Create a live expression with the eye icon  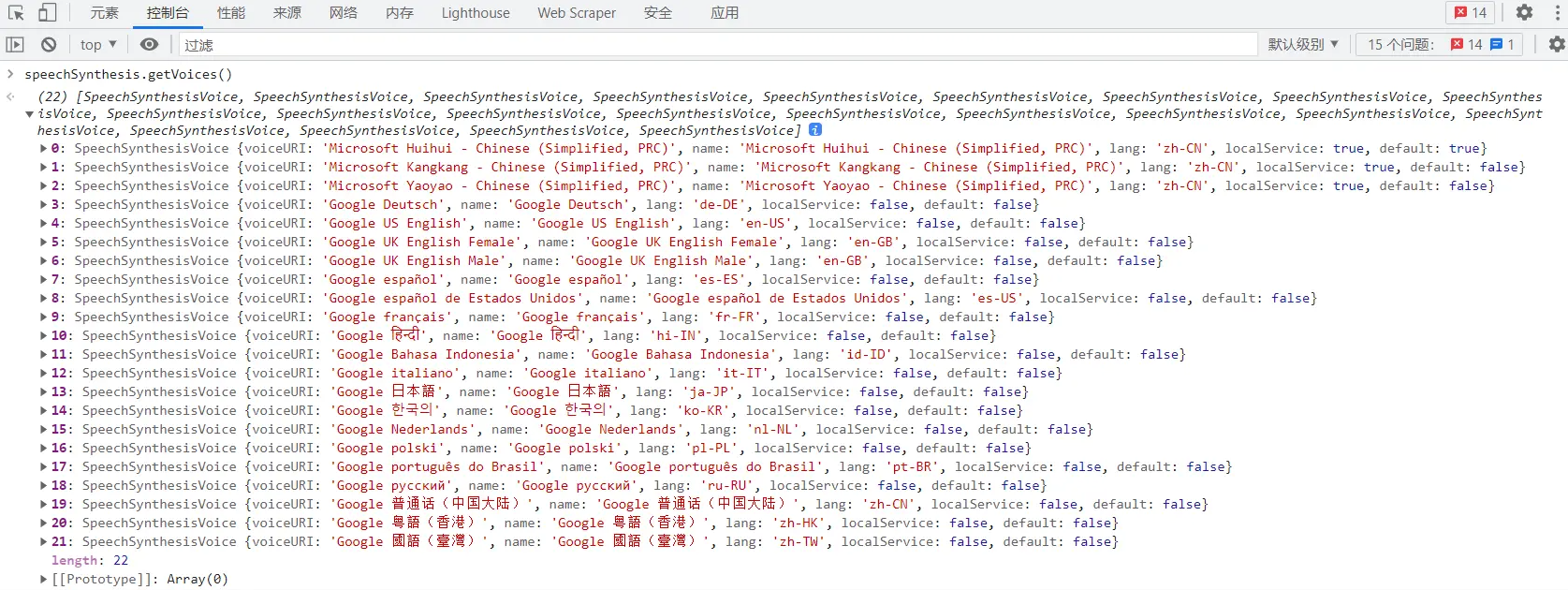pyautogui.click(x=149, y=44)
